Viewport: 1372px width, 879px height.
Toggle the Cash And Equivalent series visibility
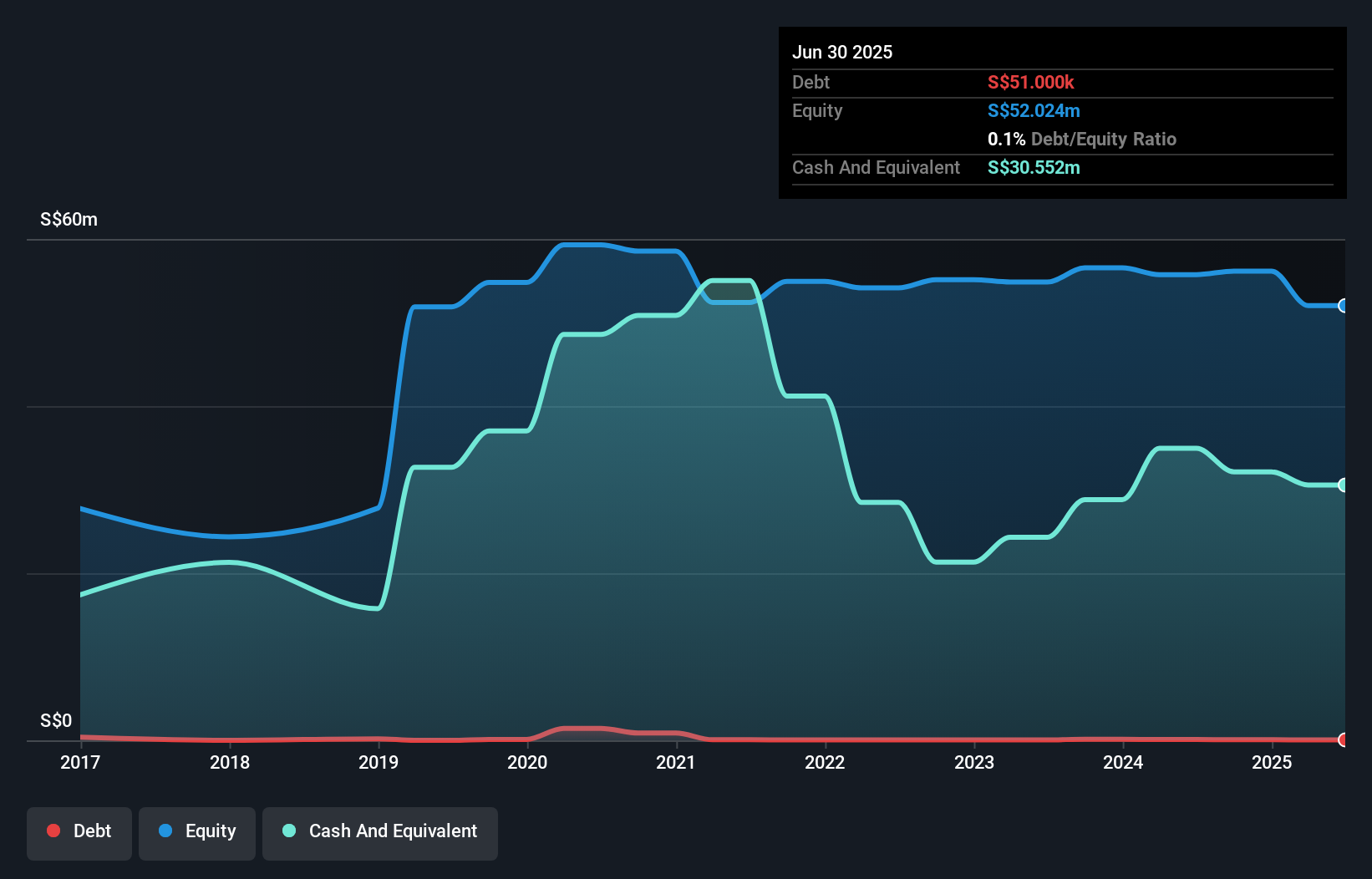point(380,831)
